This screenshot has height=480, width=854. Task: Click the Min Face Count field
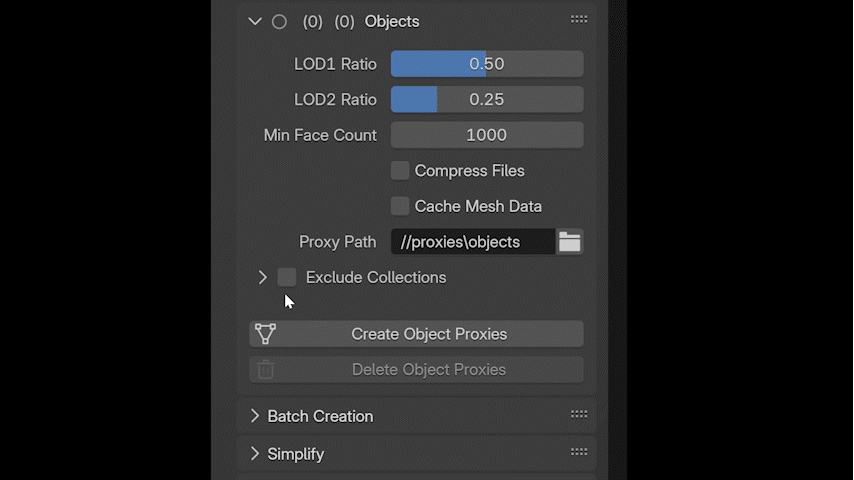(x=486, y=135)
